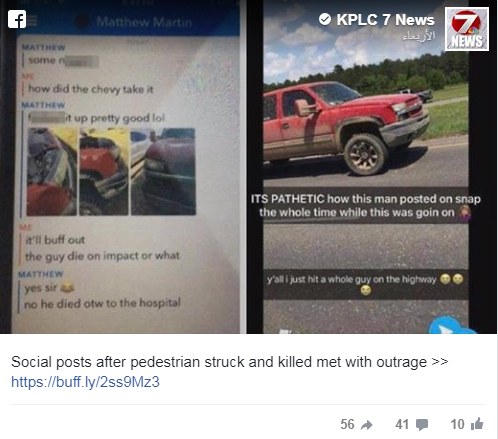Click the thumbs-up like icon
This screenshot has width=498, height=439.
point(477,424)
